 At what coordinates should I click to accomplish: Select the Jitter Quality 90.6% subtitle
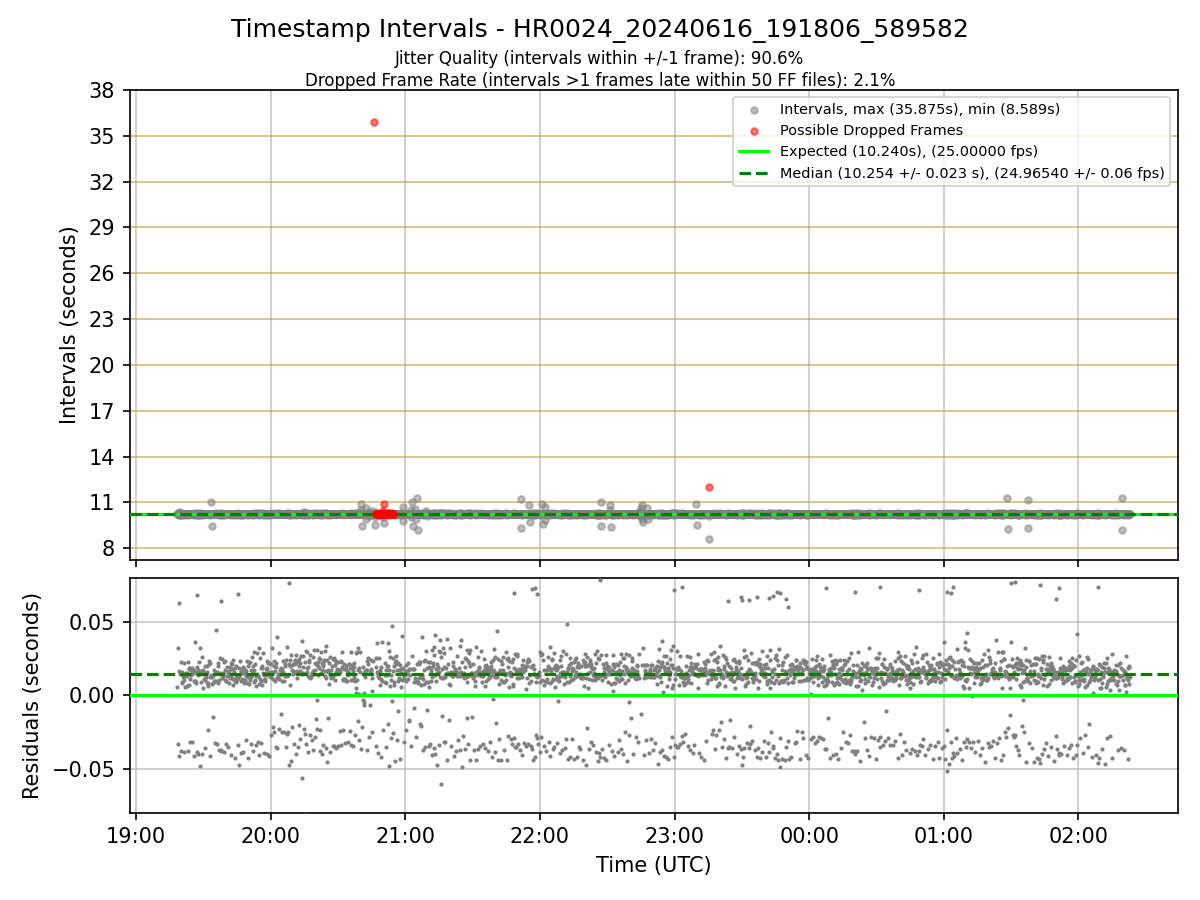pos(599,58)
